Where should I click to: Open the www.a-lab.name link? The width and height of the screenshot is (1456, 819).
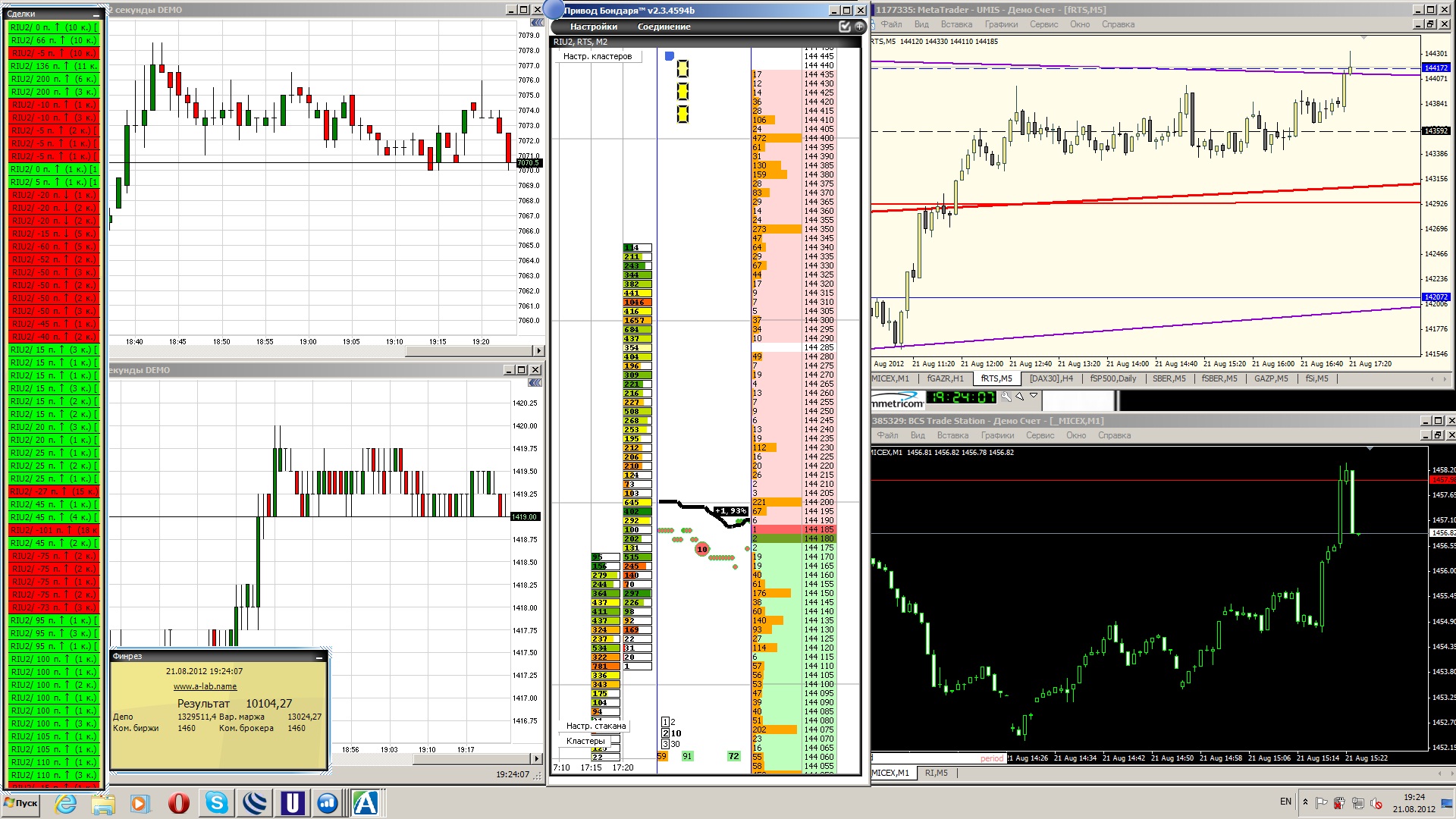[x=205, y=686]
